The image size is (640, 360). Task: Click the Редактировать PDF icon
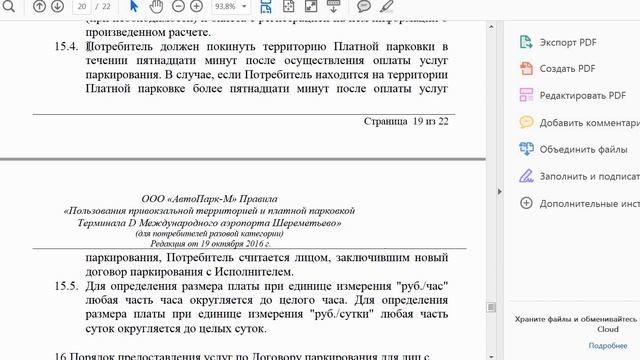pyautogui.click(x=526, y=95)
